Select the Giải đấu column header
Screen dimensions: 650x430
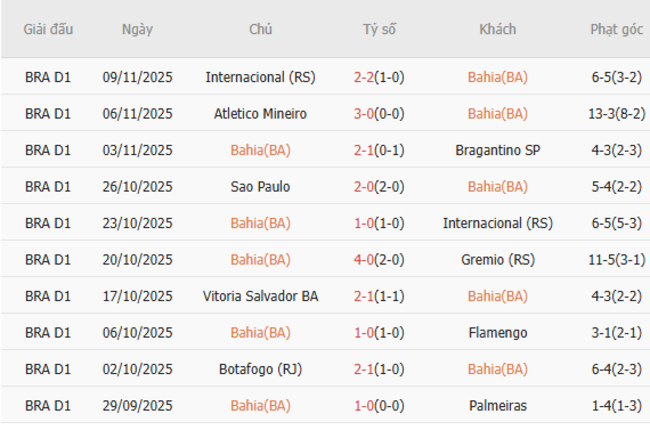[x=48, y=29]
